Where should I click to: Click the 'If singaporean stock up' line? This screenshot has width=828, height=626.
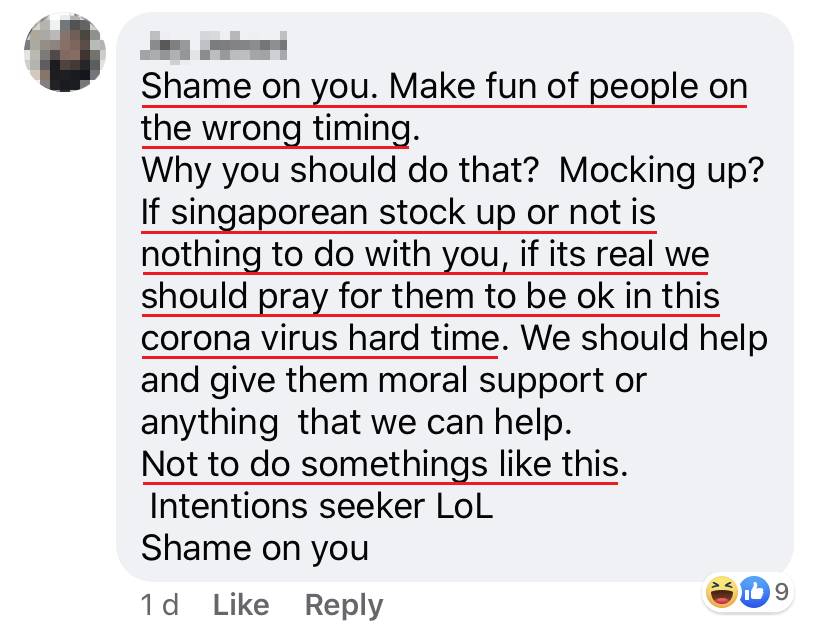tap(398, 213)
